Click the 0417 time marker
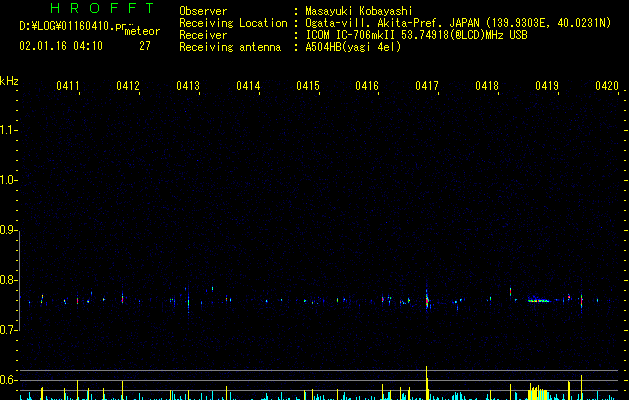The image size is (629, 400). 427,85
